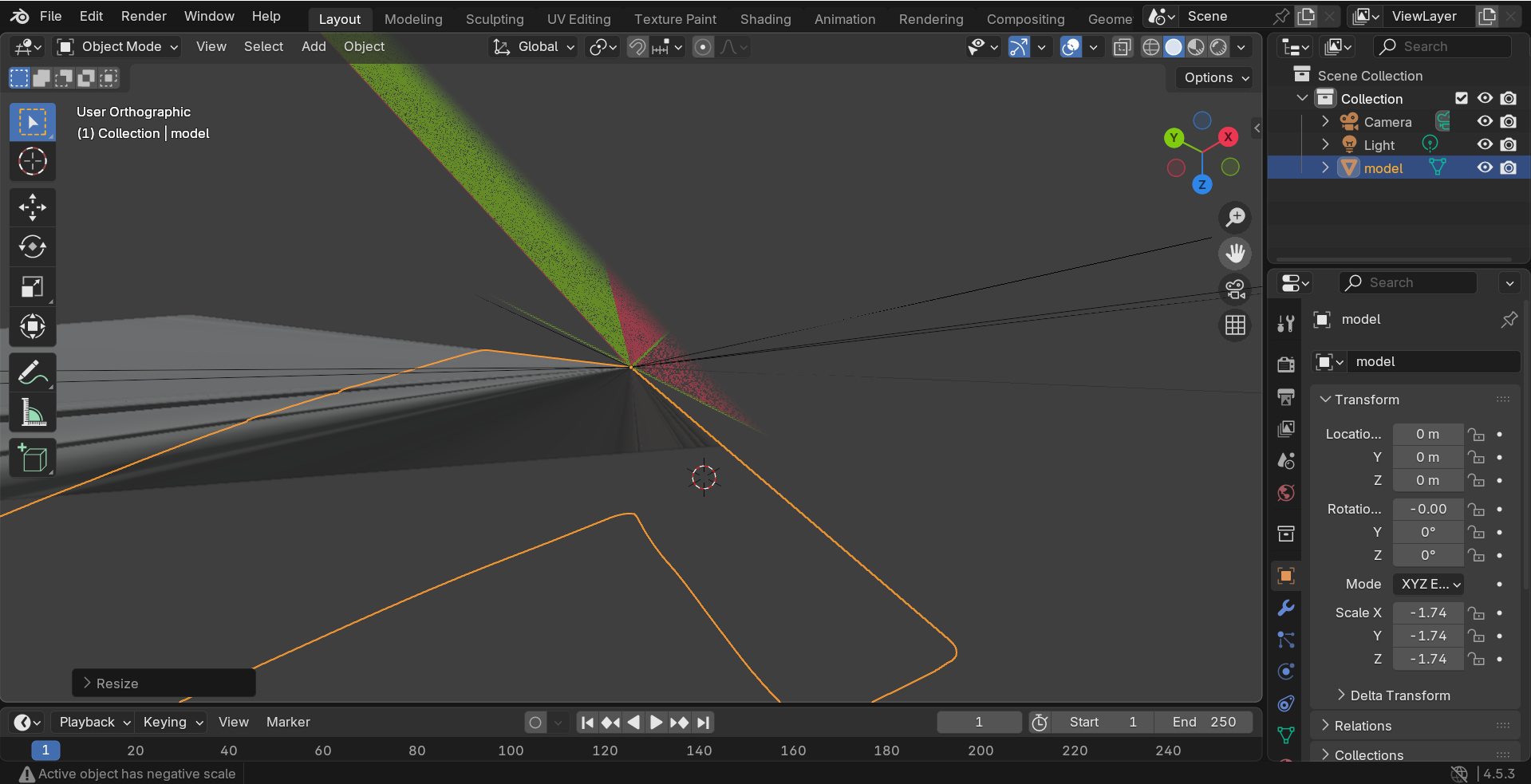Disable rendering for the Camera

(1509, 121)
